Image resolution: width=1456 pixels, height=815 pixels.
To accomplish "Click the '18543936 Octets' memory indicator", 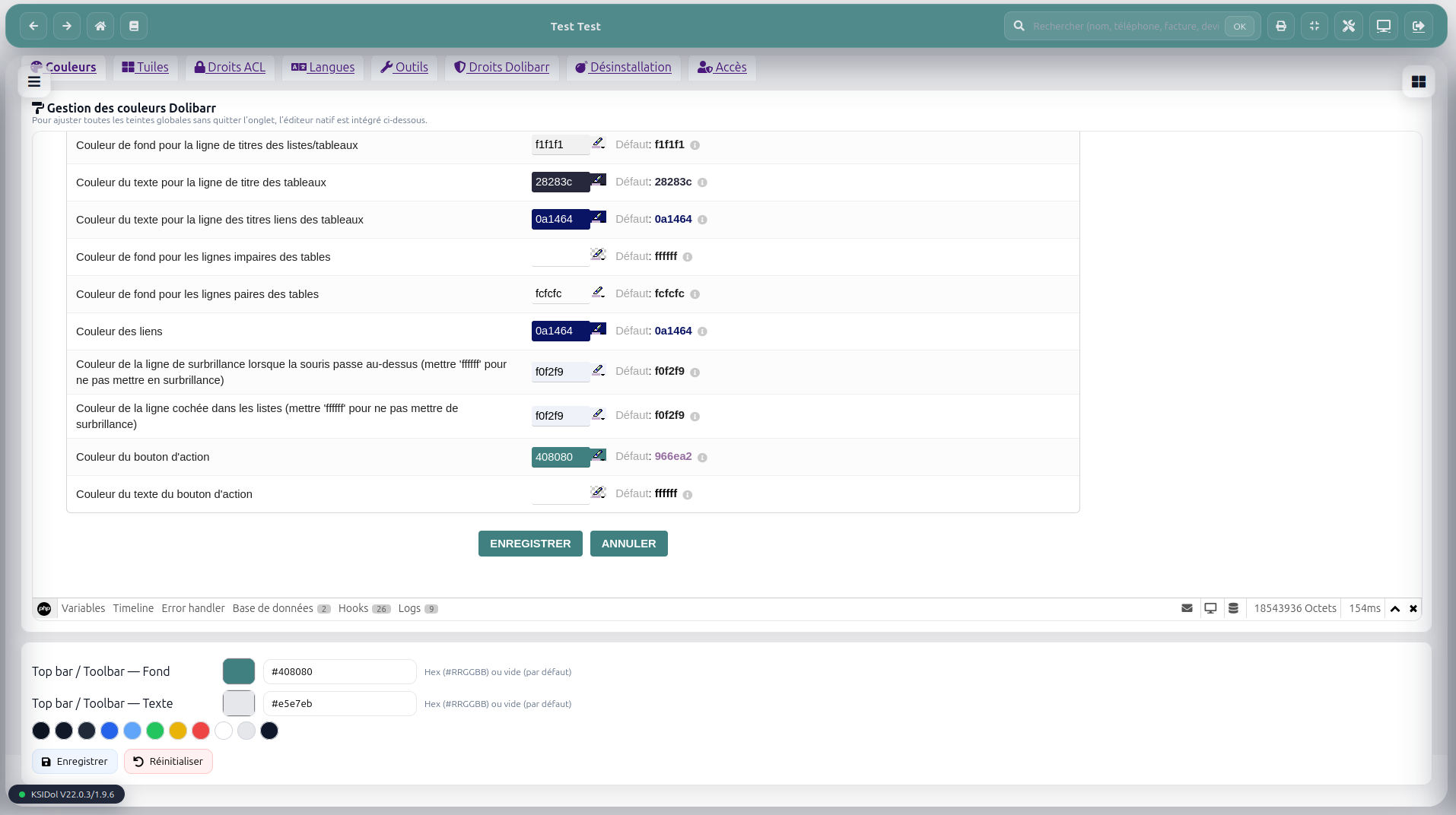I will coord(1295,608).
